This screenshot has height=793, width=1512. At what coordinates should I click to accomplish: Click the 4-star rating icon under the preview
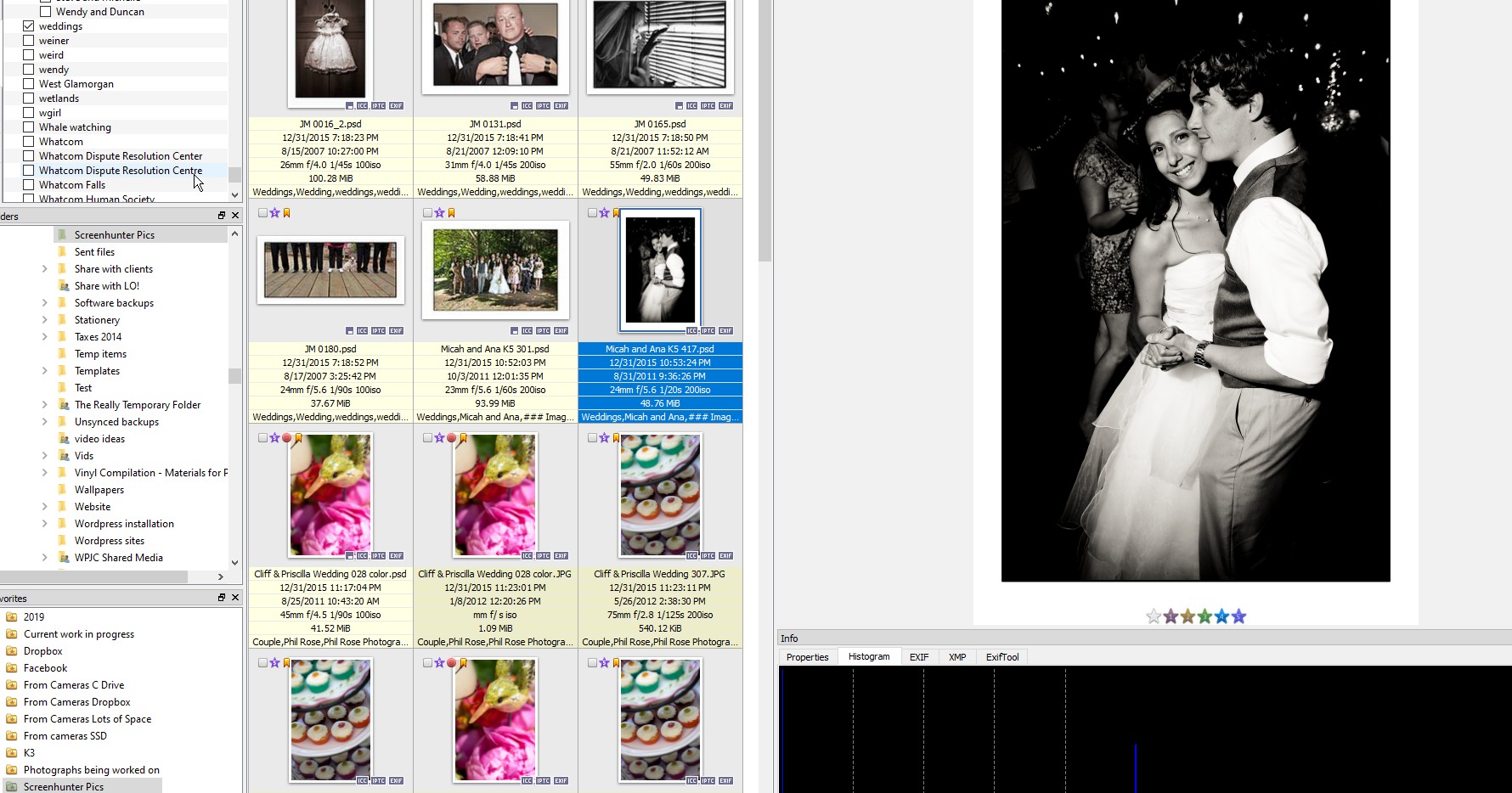[1221, 616]
